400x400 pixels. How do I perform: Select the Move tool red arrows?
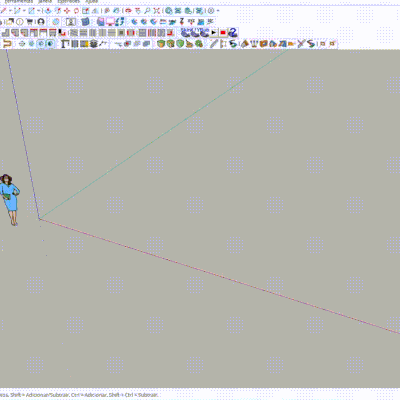67,11
